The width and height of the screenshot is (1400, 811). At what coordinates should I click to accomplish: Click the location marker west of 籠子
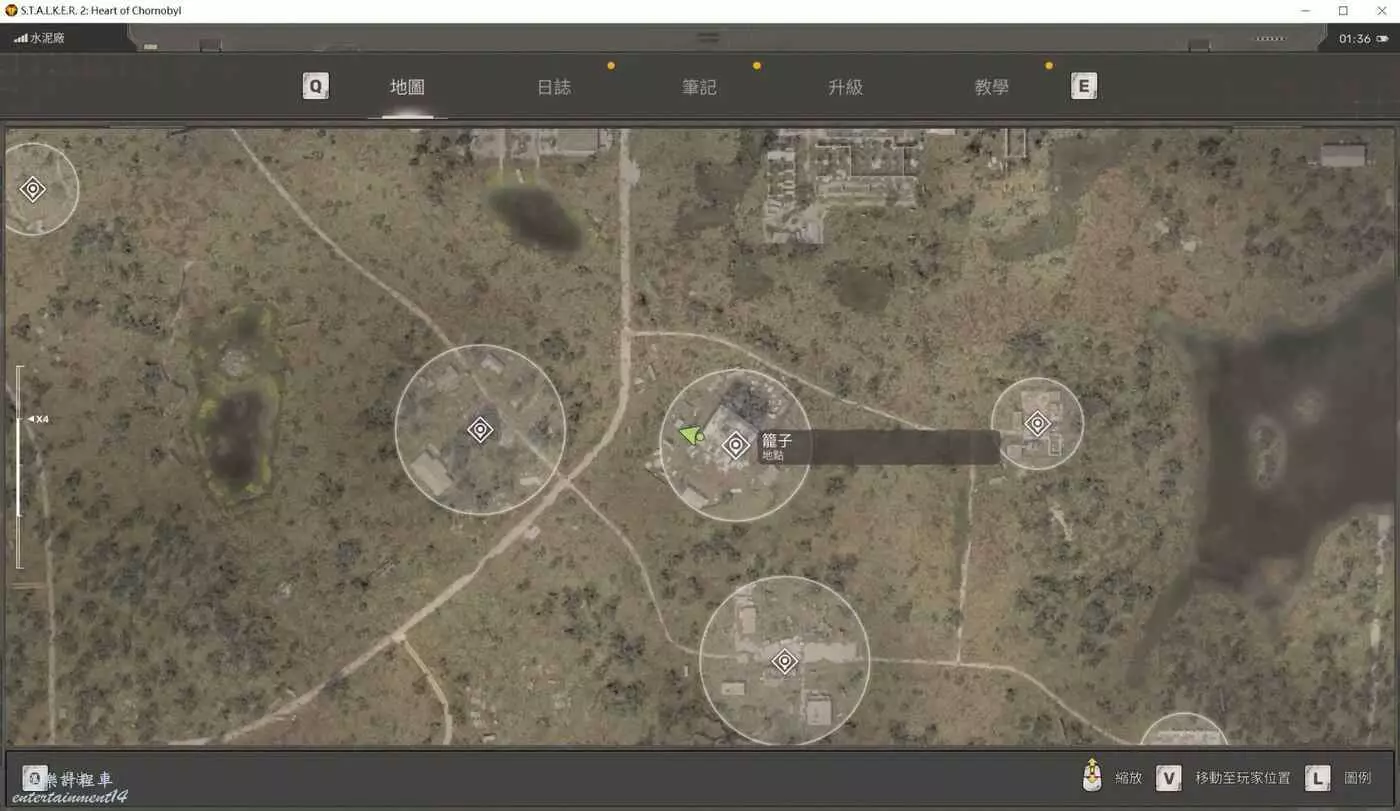480,430
